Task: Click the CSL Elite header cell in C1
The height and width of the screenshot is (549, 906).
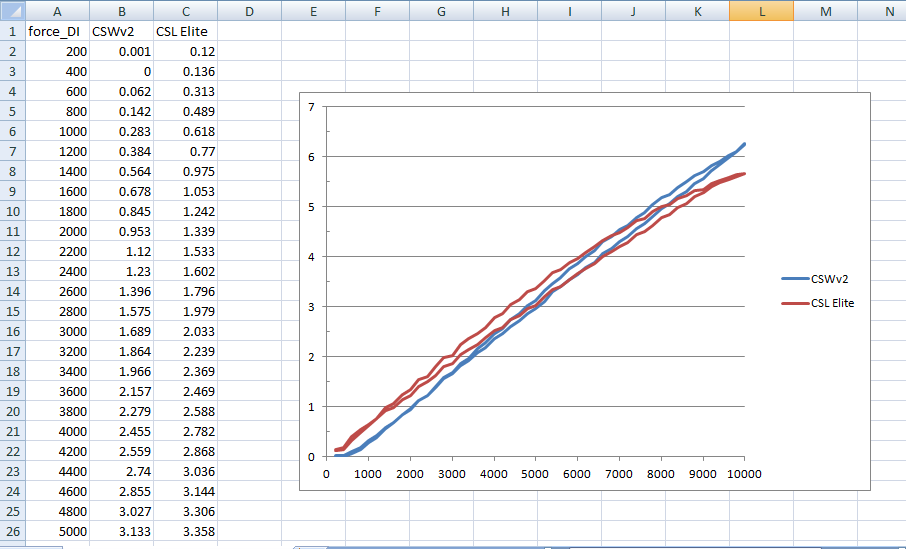Action: pos(186,31)
